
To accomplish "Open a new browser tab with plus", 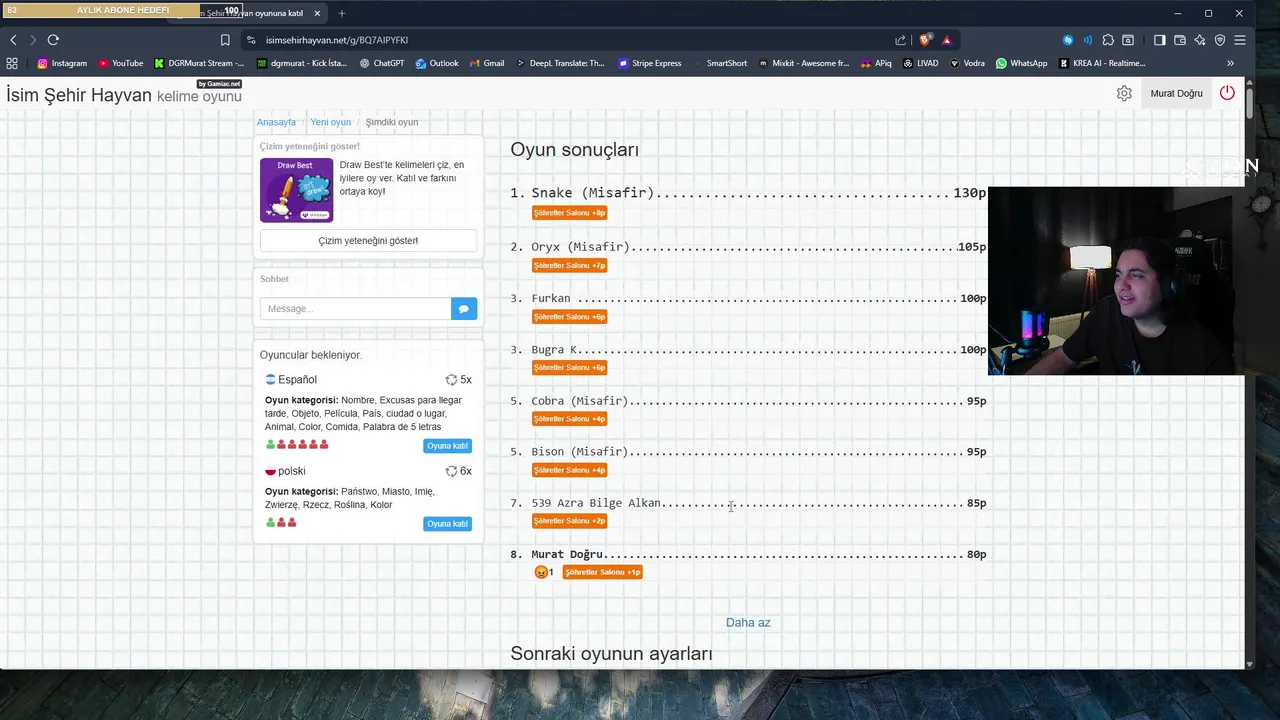I will tap(341, 13).
